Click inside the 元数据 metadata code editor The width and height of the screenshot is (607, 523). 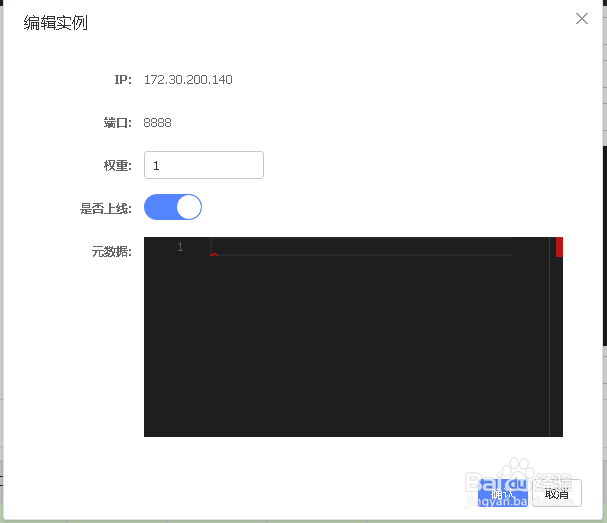pyautogui.click(x=353, y=337)
